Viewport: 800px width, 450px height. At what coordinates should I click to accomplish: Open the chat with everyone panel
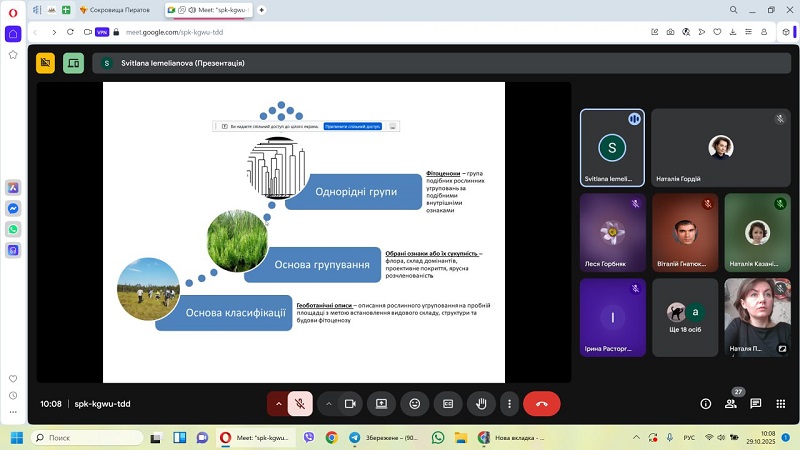pos(756,404)
